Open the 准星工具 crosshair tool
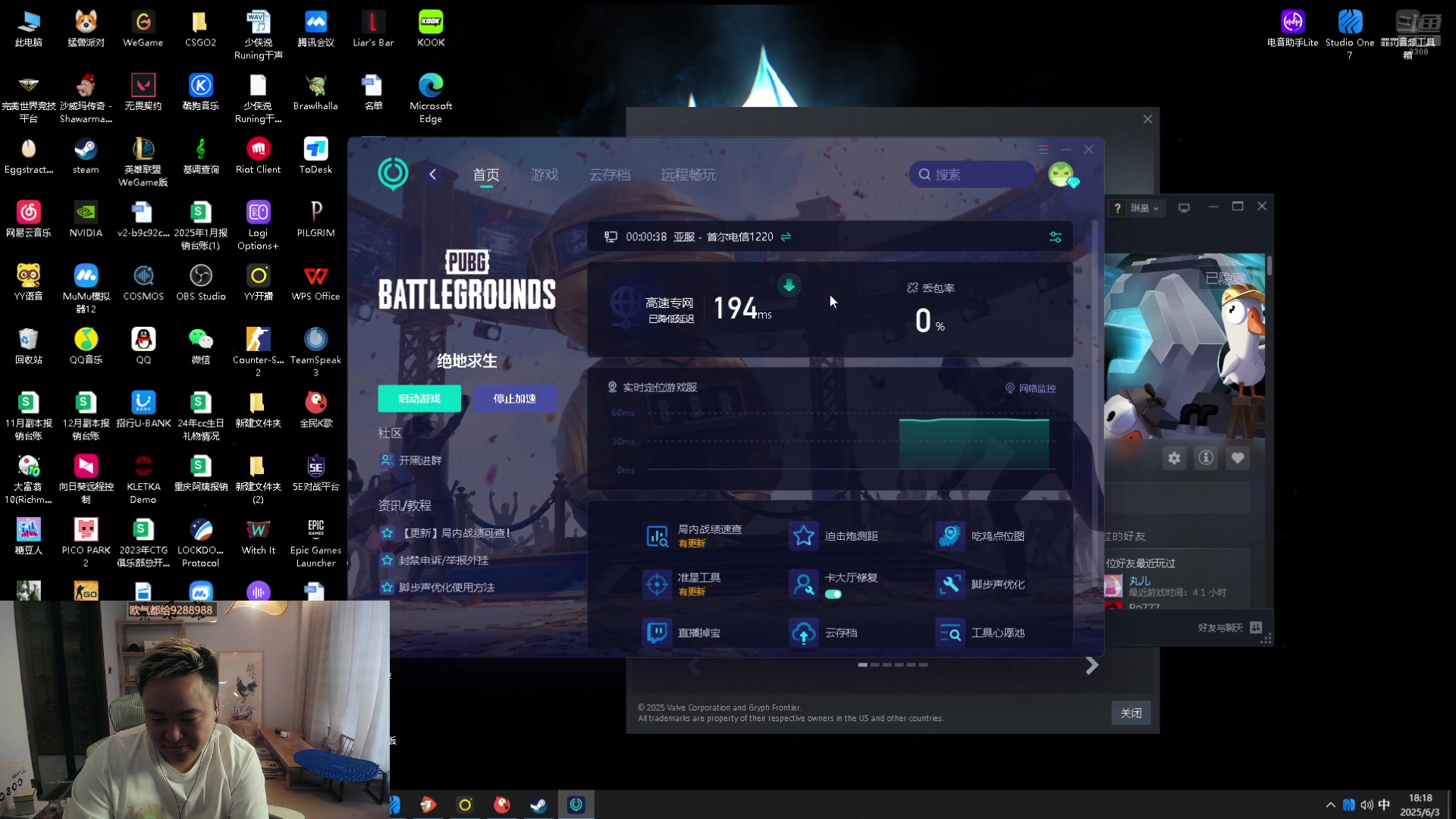 coord(657,584)
